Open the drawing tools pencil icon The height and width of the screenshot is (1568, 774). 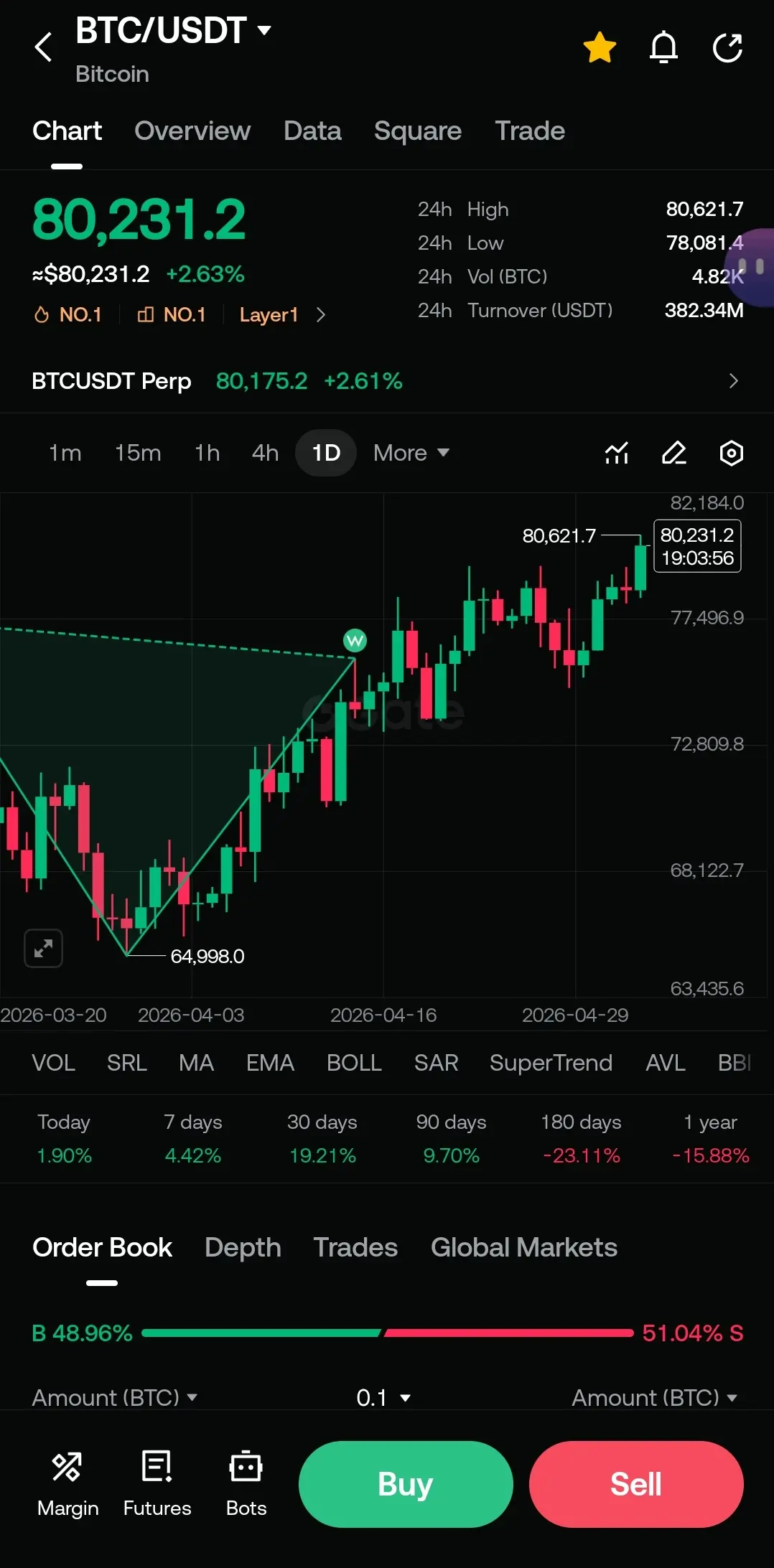[673, 453]
